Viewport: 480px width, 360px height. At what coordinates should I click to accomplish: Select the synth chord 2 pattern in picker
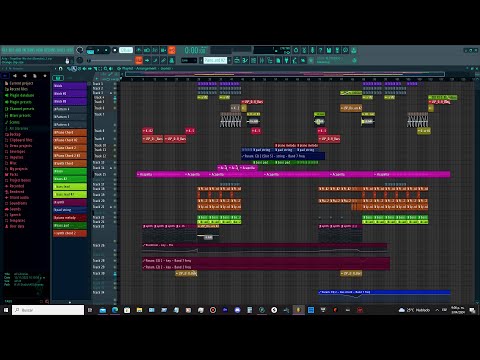click(x=70, y=233)
